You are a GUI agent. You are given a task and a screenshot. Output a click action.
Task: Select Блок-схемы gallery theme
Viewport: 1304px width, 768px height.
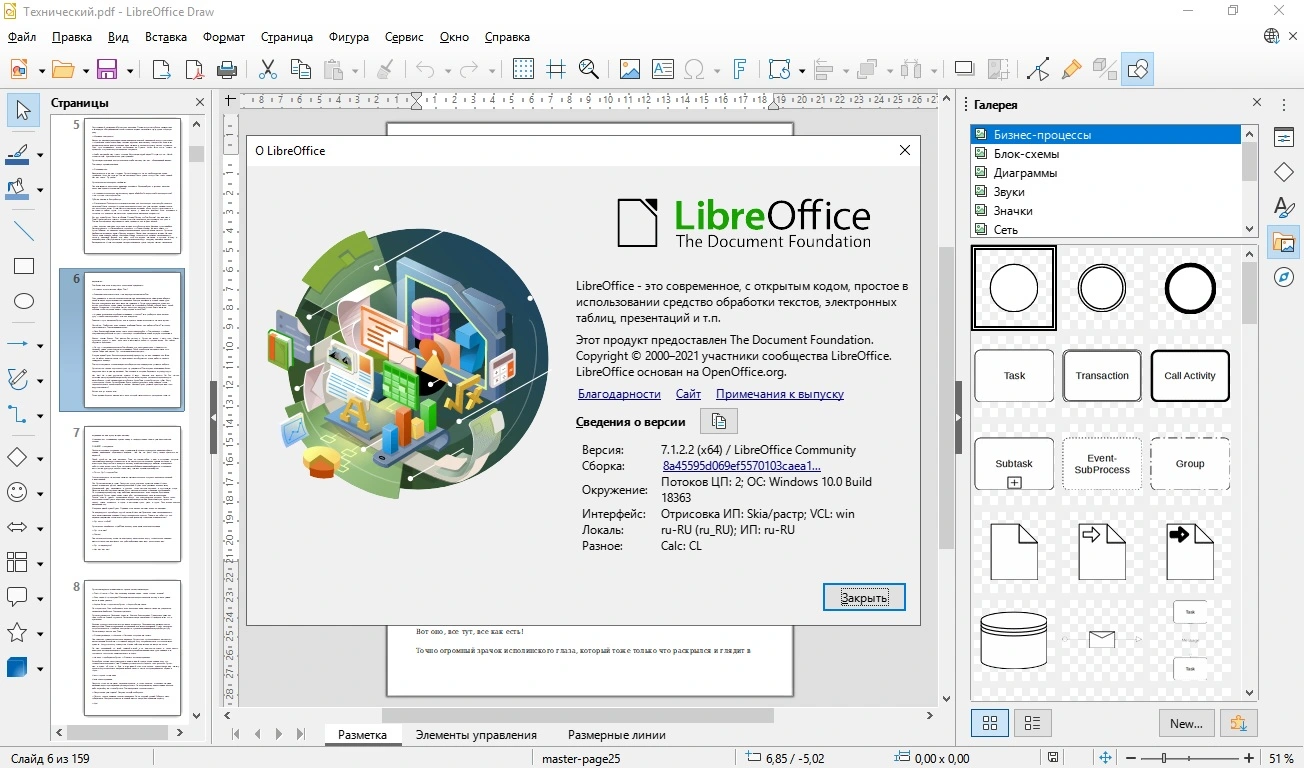(1026, 154)
